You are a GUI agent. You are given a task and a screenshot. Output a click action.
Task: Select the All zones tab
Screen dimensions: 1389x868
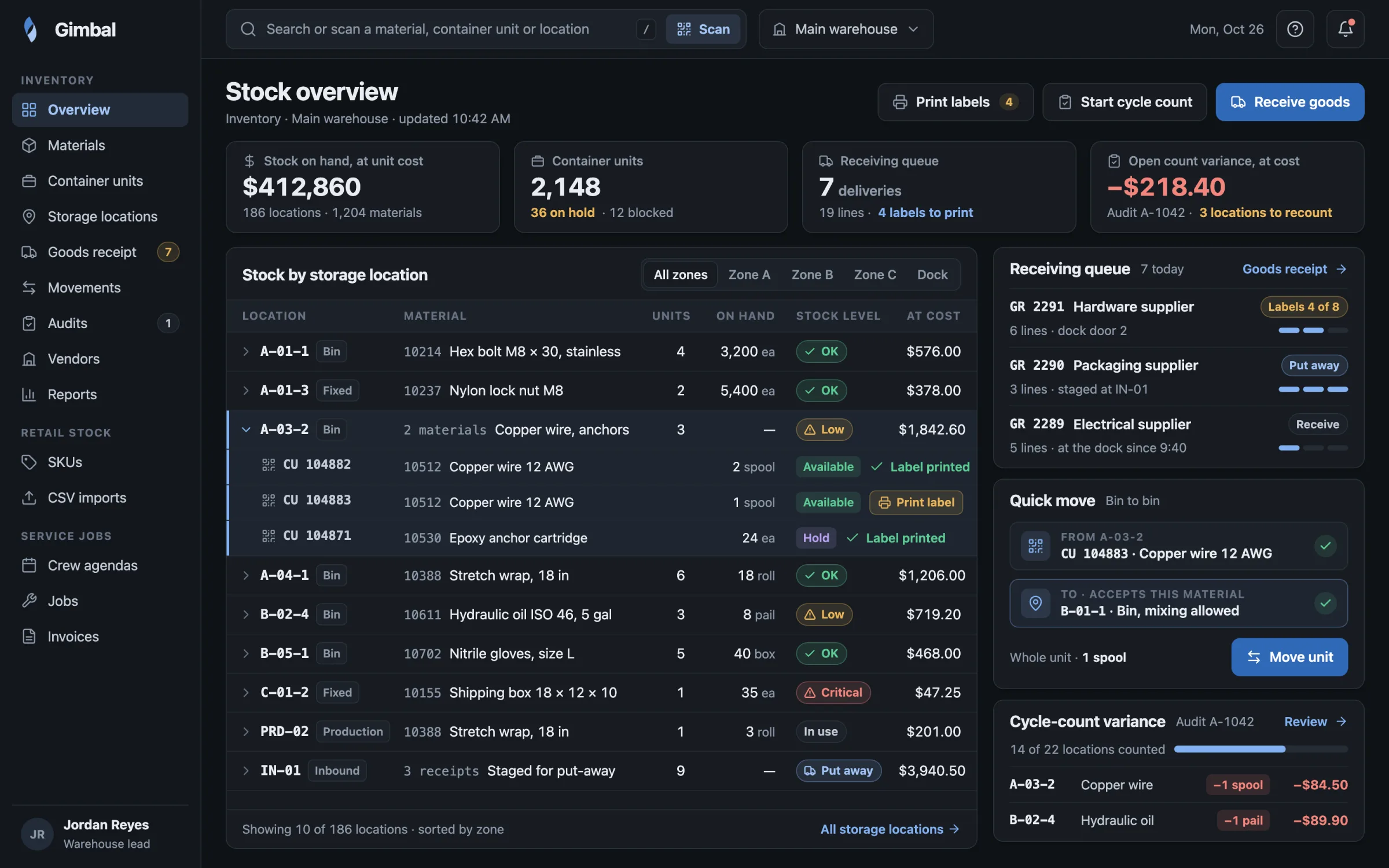[x=681, y=274]
